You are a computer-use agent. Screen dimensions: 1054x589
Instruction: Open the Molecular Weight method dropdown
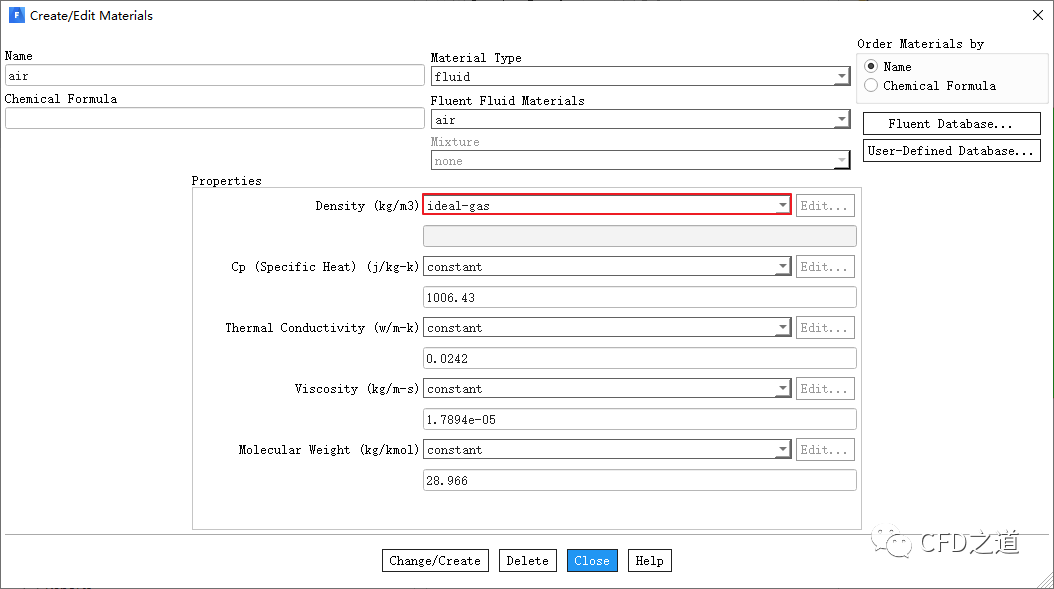click(x=608, y=450)
